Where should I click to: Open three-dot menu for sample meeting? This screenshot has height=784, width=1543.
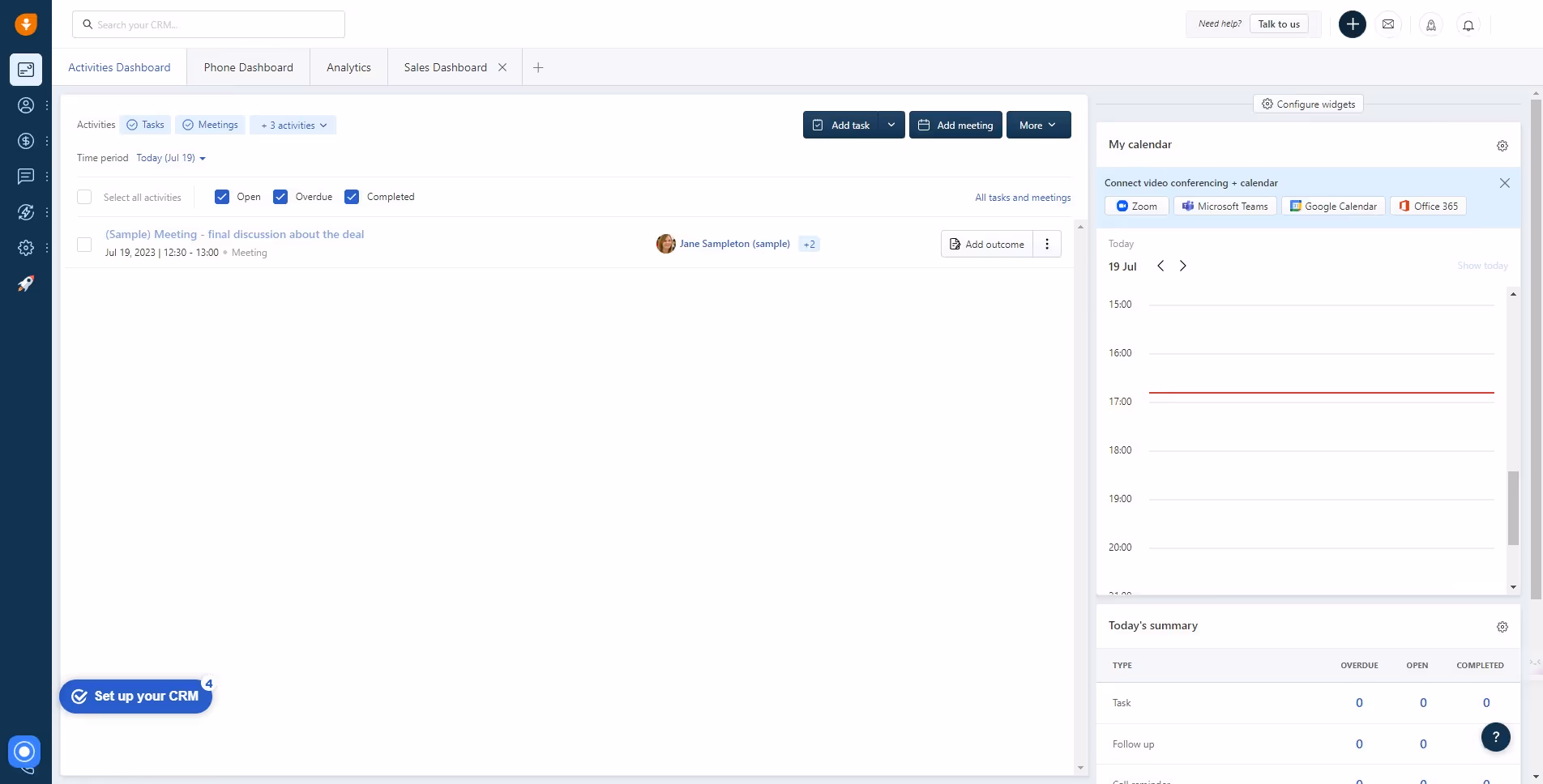coord(1047,244)
